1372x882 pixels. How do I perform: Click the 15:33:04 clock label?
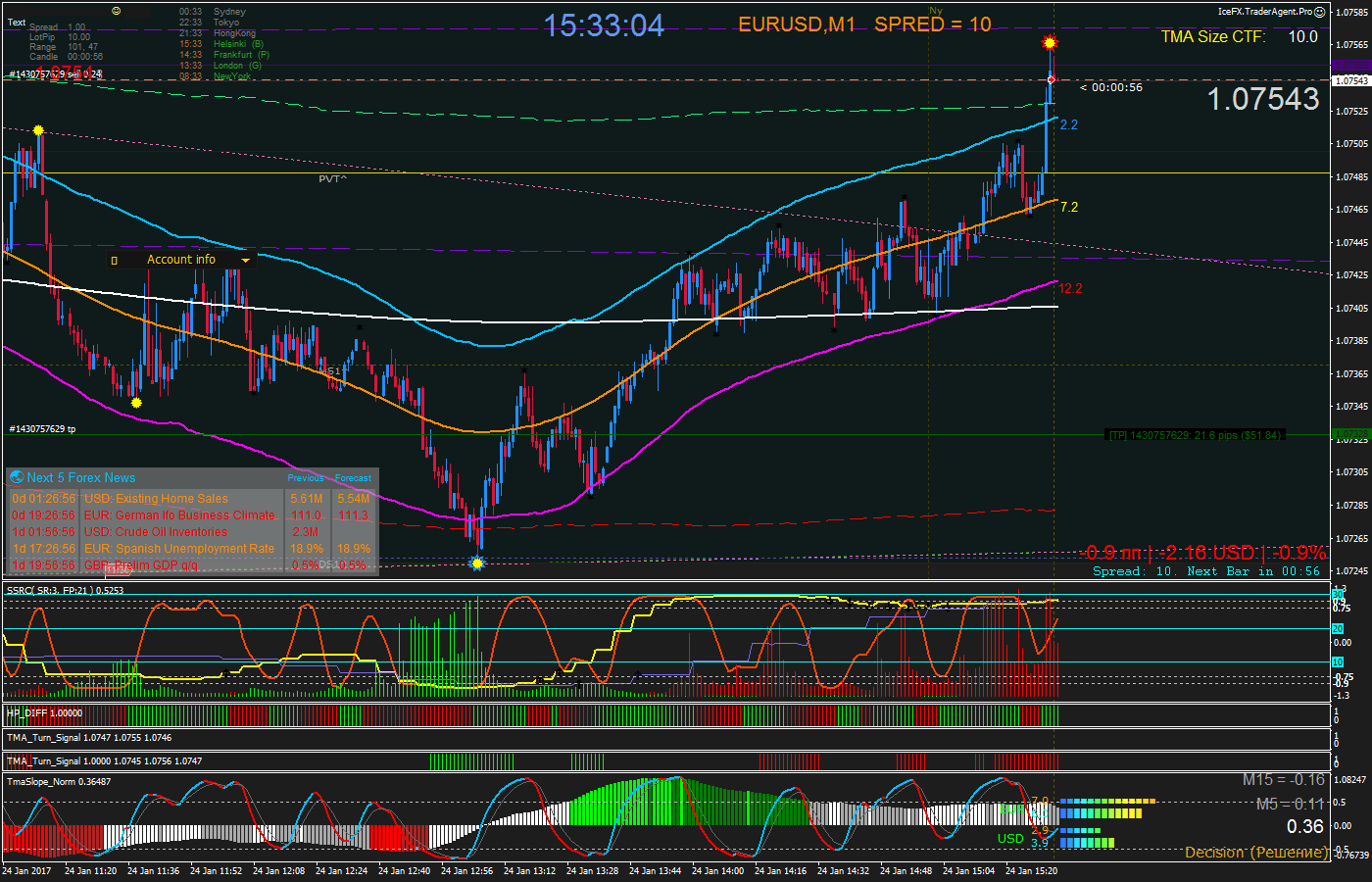coord(604,25)
